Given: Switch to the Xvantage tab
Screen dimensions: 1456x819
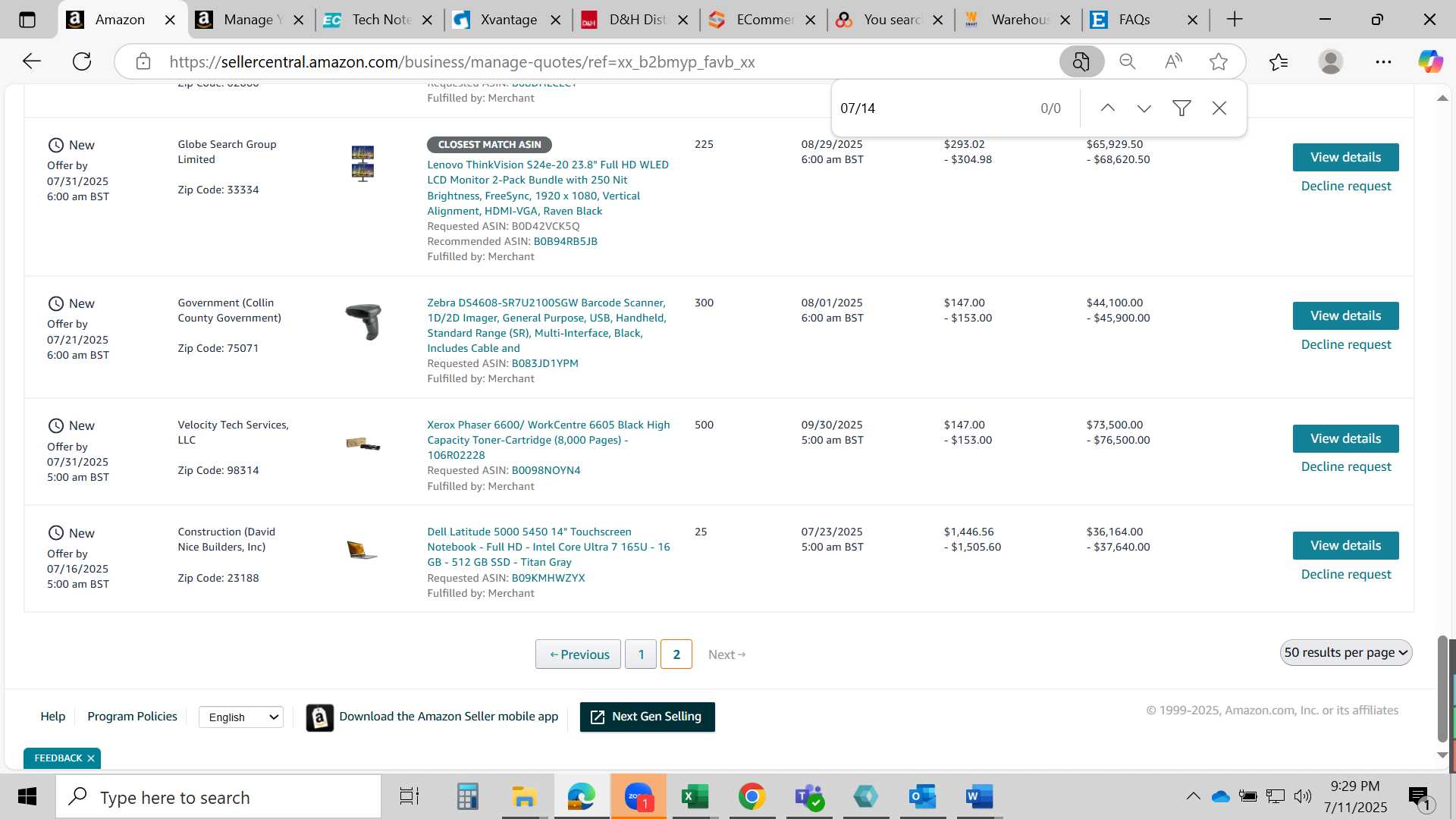Looking at the screenshot, I should click(x=507, y=20).
